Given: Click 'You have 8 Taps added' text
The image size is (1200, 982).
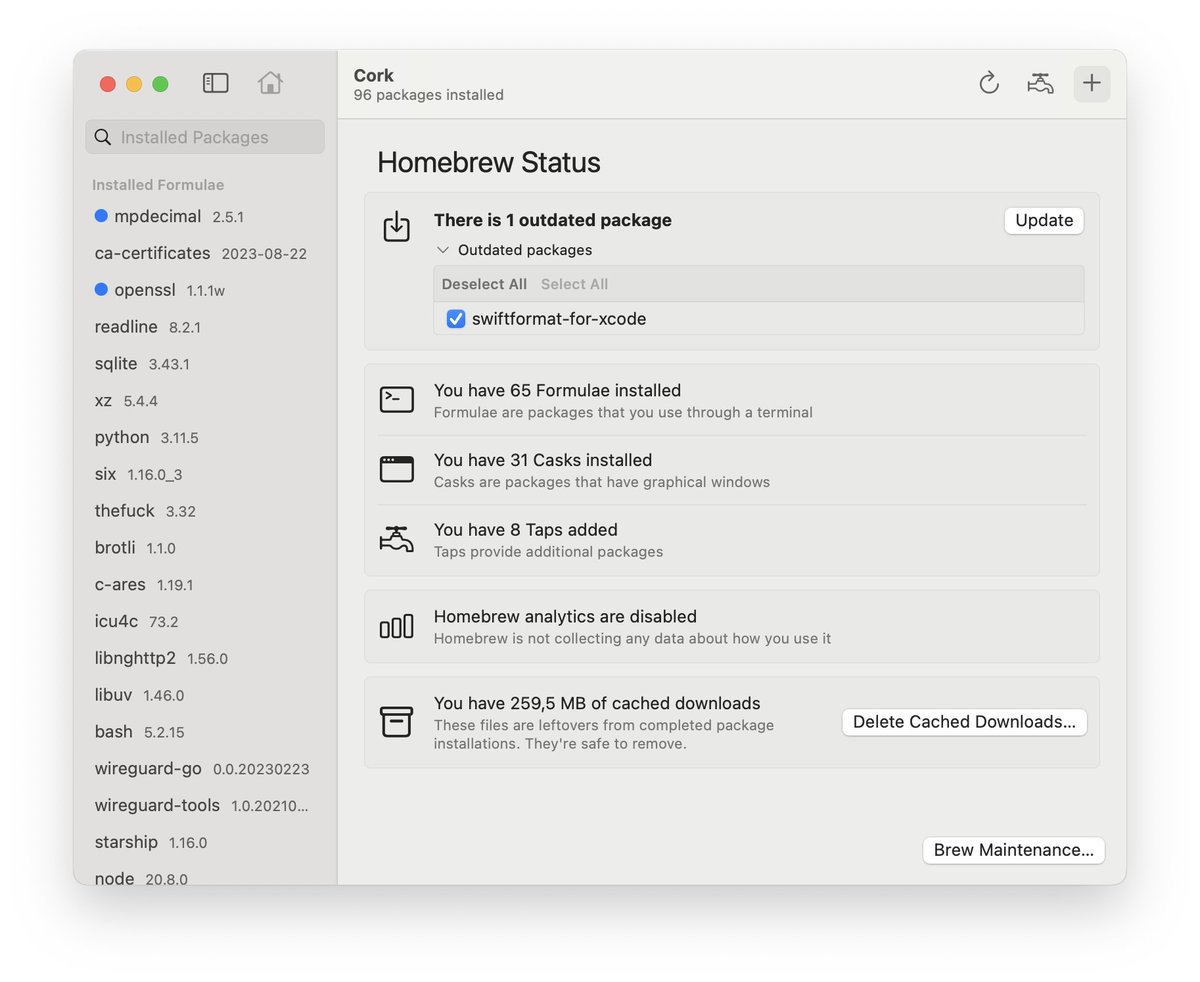Looking at the screenshot, I should pos(526,530).
